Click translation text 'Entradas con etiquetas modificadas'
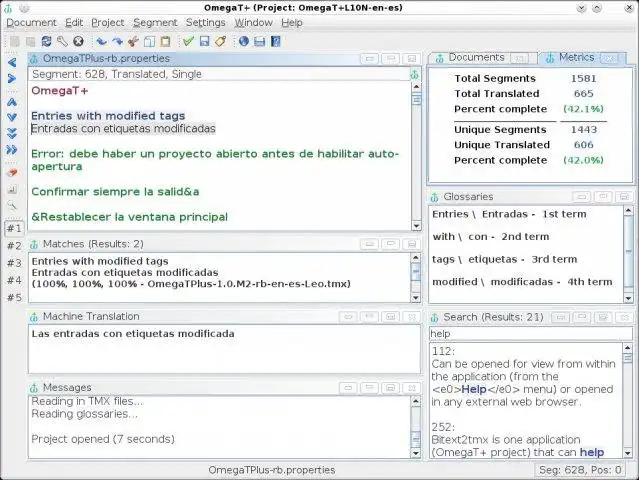The width and height of the screenshot is (639, 480). pos(123,128)
